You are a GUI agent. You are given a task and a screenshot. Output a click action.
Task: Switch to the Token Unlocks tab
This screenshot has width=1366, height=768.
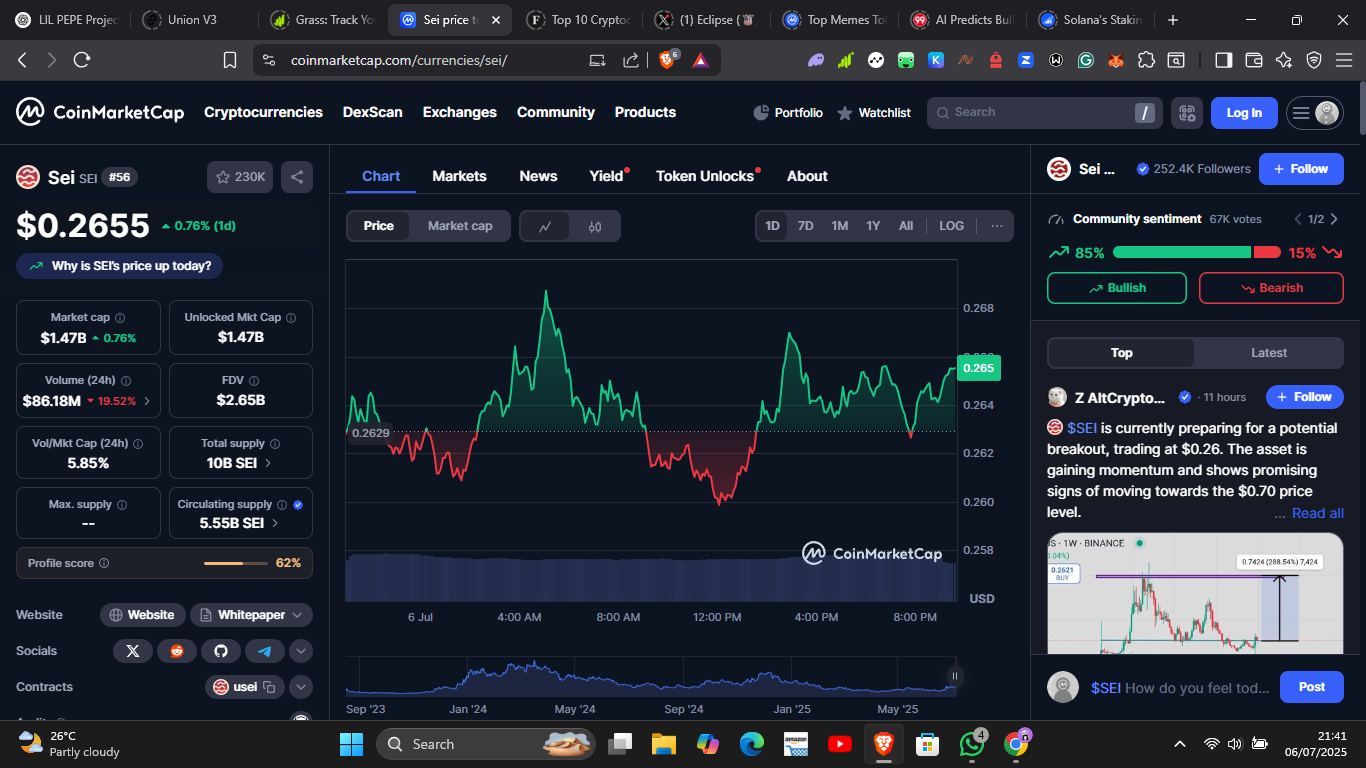[x=705, y=176]
